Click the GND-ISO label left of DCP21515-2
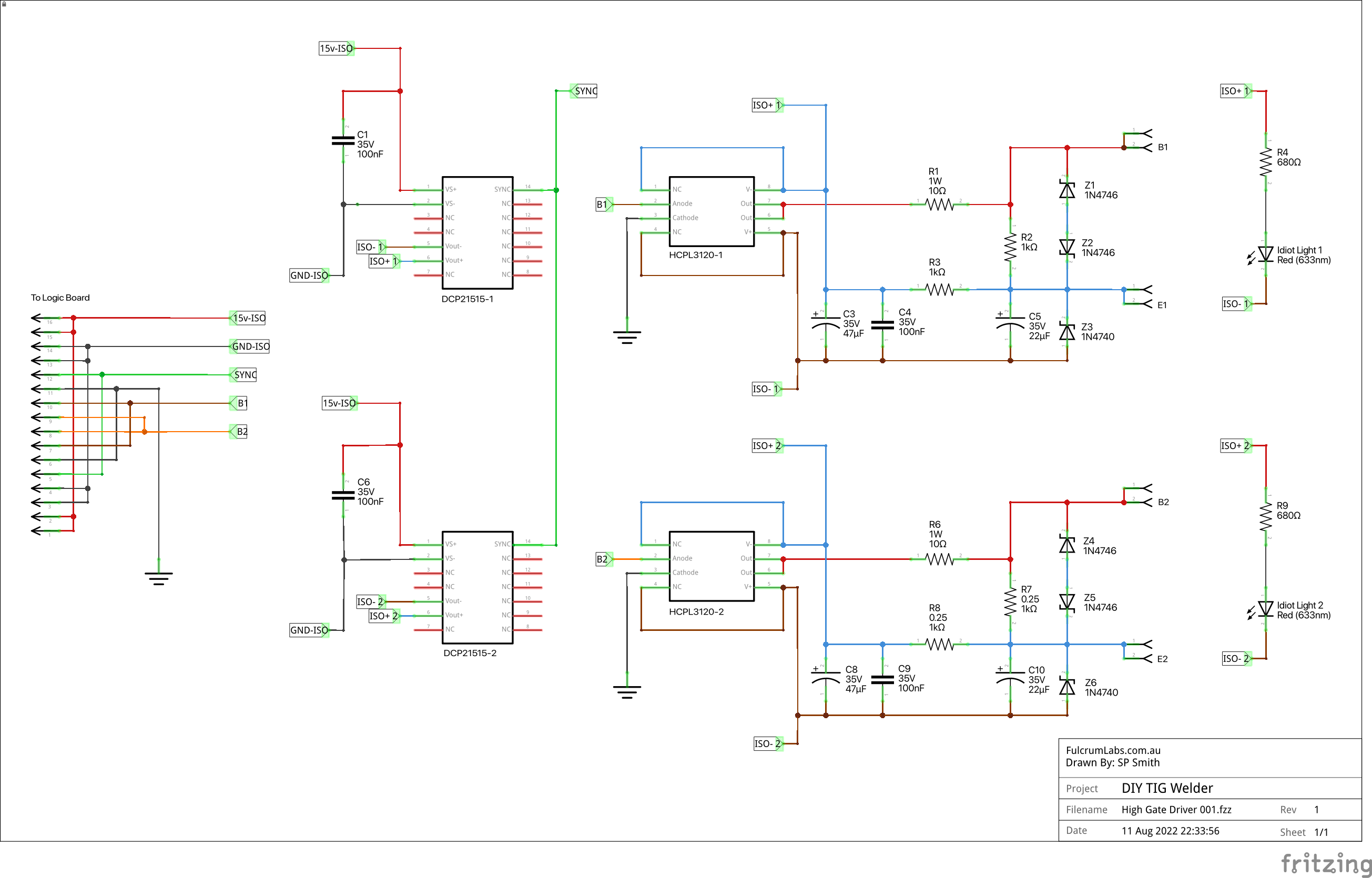 [x=309, y=630]
